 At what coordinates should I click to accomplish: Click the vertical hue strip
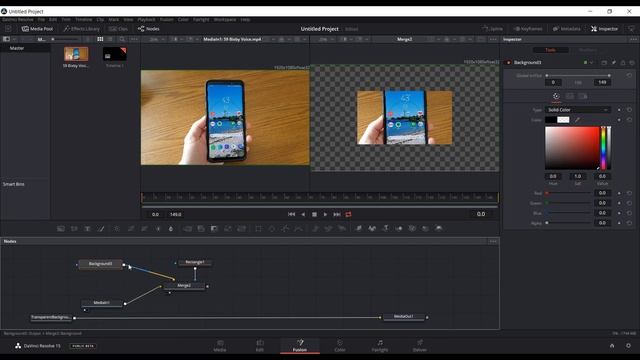pos(603,148)
